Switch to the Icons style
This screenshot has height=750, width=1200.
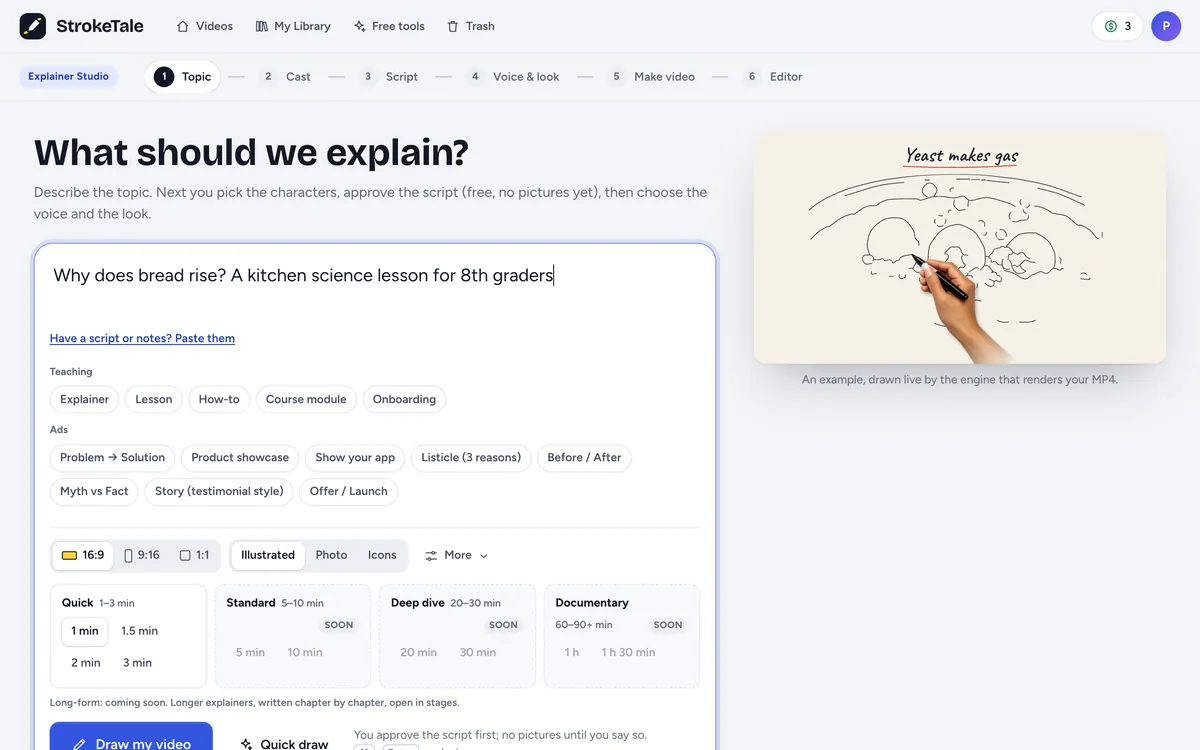[x=382, y=555]
